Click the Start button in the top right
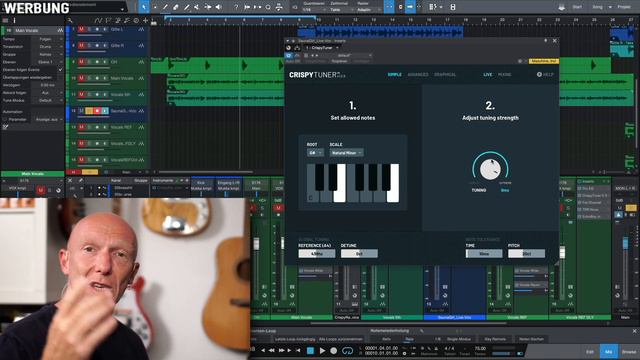640x360 pixels. pos(577,7)
